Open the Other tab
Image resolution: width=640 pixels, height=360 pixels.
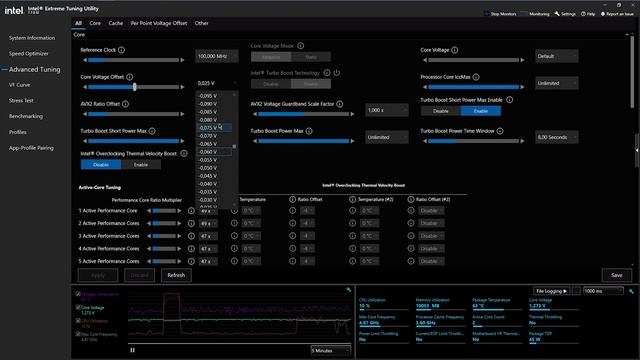click(201, 23)
